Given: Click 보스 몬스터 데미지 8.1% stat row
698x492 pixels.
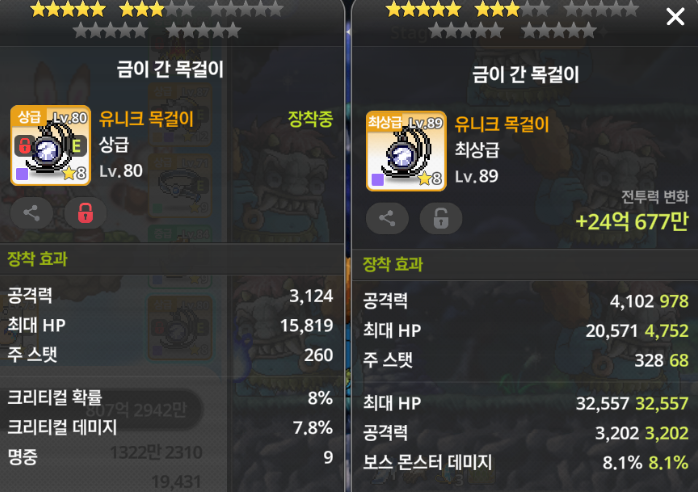Looking at the screenshot, I should point(525,463).
